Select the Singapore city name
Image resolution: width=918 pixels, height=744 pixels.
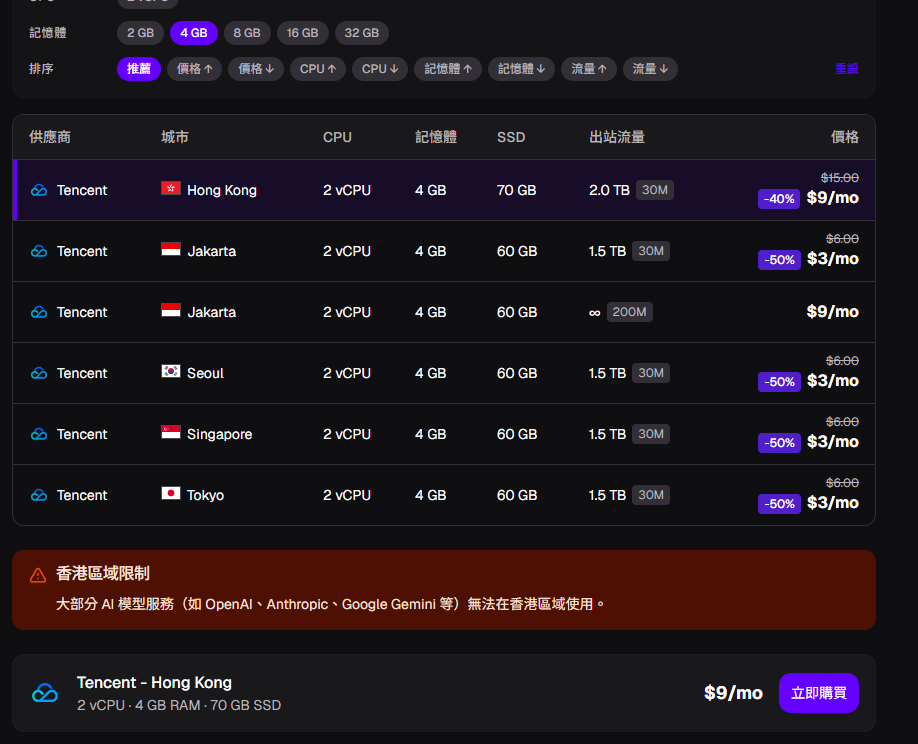[x=220, y=434]
